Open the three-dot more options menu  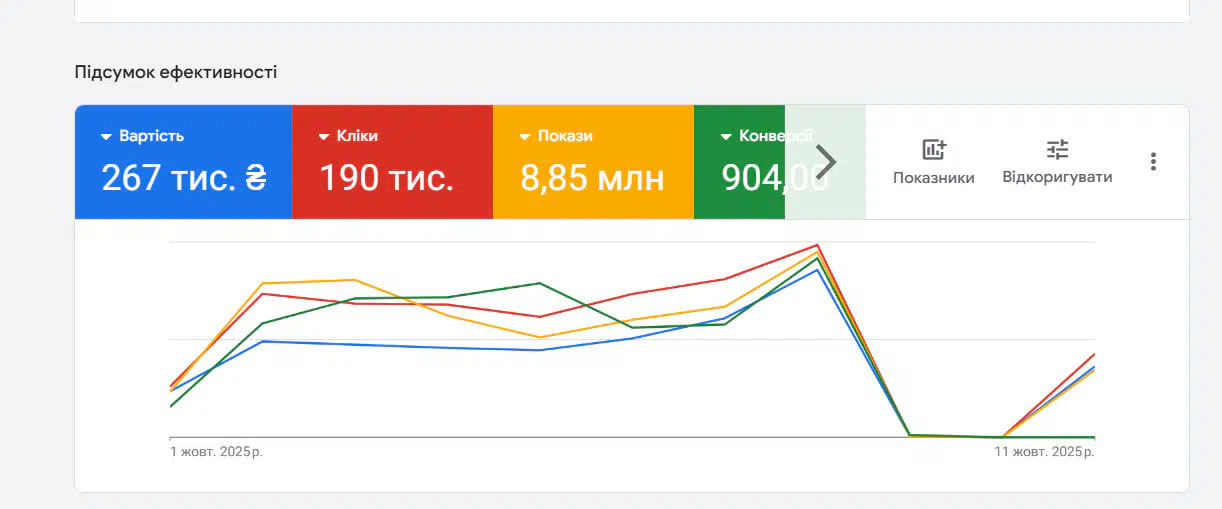point(1153,161)
